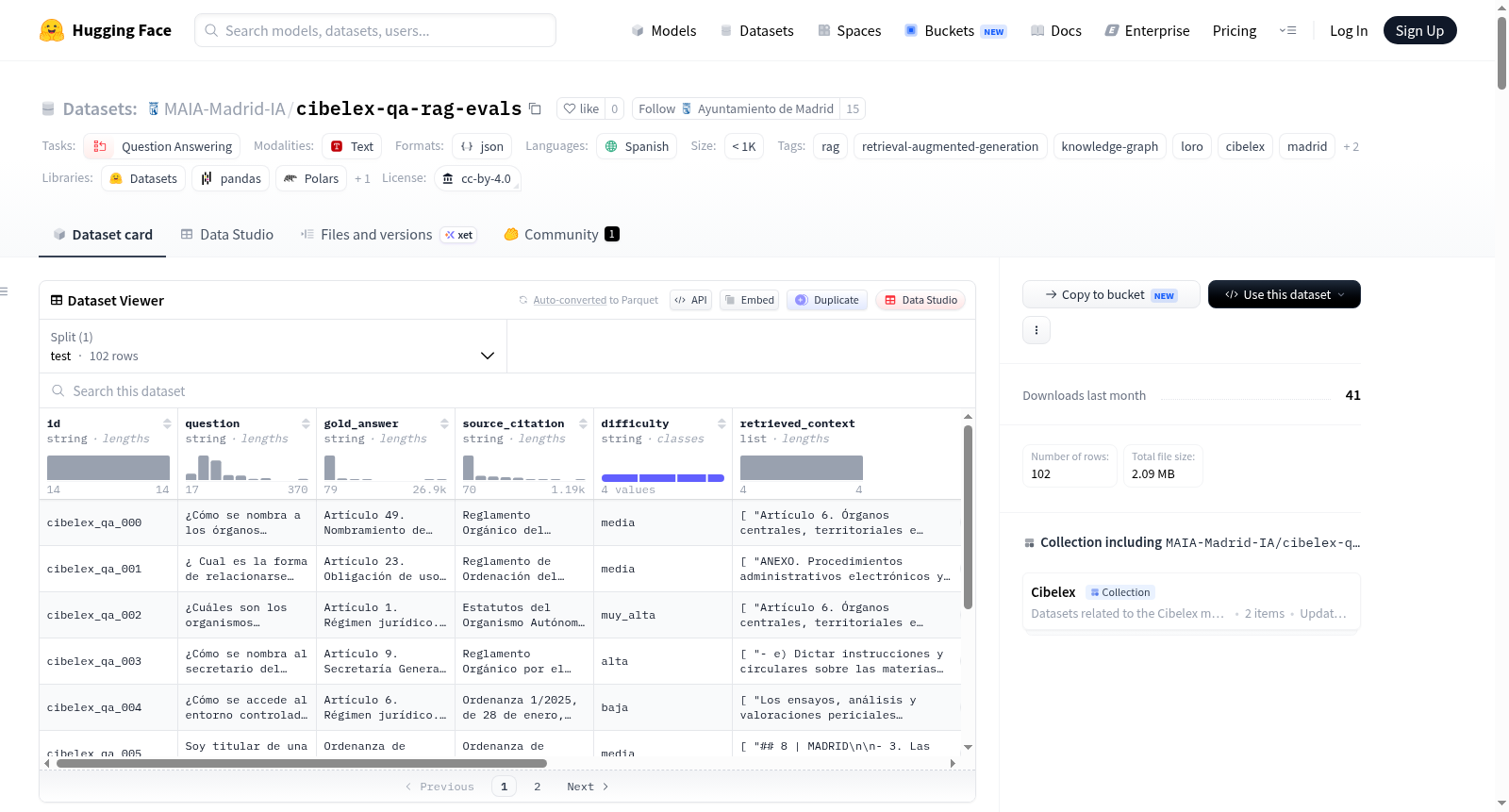Screen dimensions: 1509x812
Task: Click the vertical table scrollbar
Action: pos(968,517)
